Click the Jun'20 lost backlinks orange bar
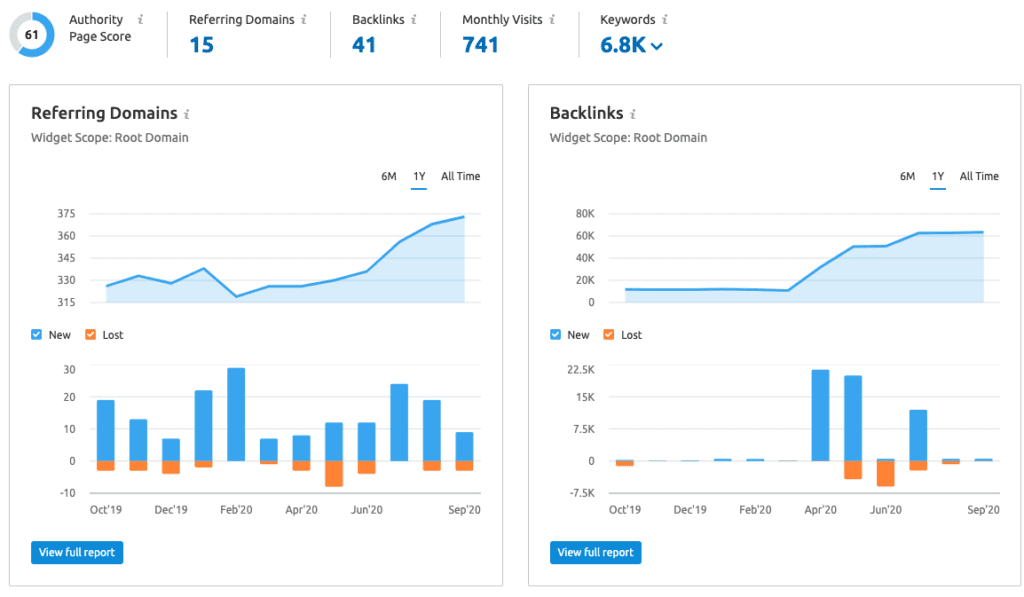Screen dimensions: 1024x597 click(x=886, y=474)
